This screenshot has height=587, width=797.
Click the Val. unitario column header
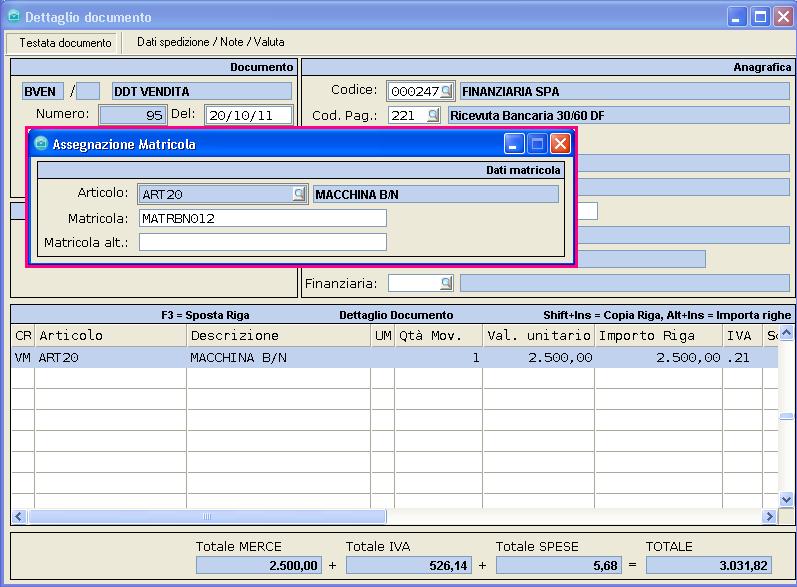(x=538, y=335)
